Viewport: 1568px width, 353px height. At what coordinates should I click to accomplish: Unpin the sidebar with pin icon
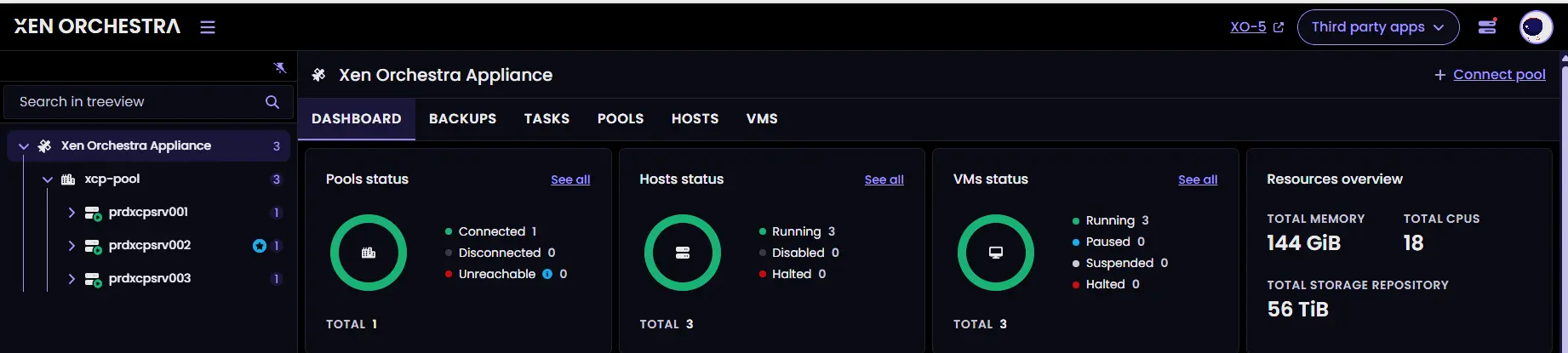[x=279, y=67]
